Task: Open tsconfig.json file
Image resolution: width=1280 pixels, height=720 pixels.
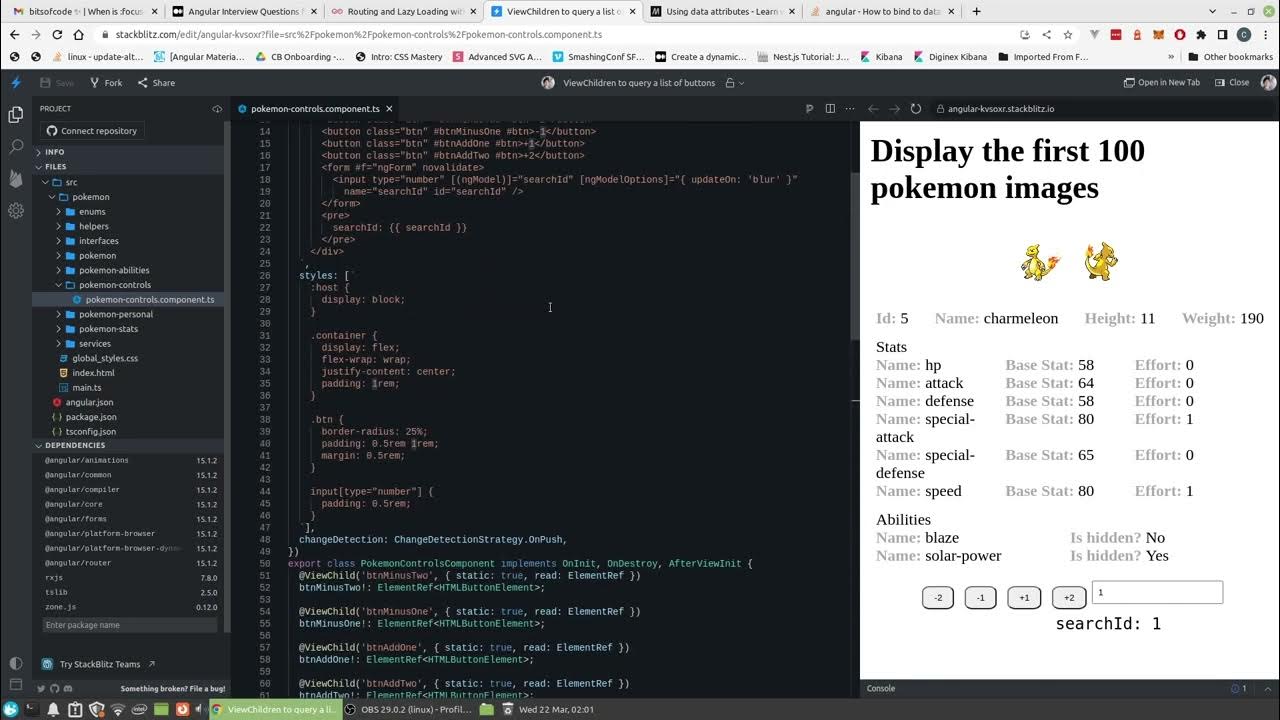Action: coord(91,431)
